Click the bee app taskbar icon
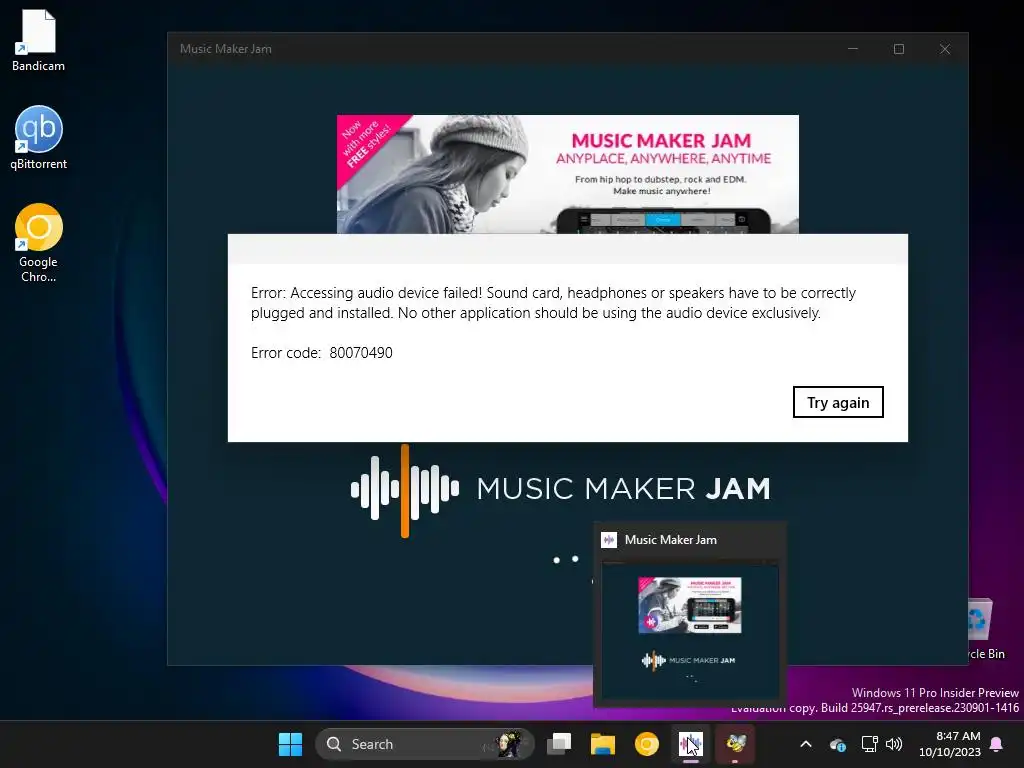Screen dimensions: 1024x768 tap(735, 744)
